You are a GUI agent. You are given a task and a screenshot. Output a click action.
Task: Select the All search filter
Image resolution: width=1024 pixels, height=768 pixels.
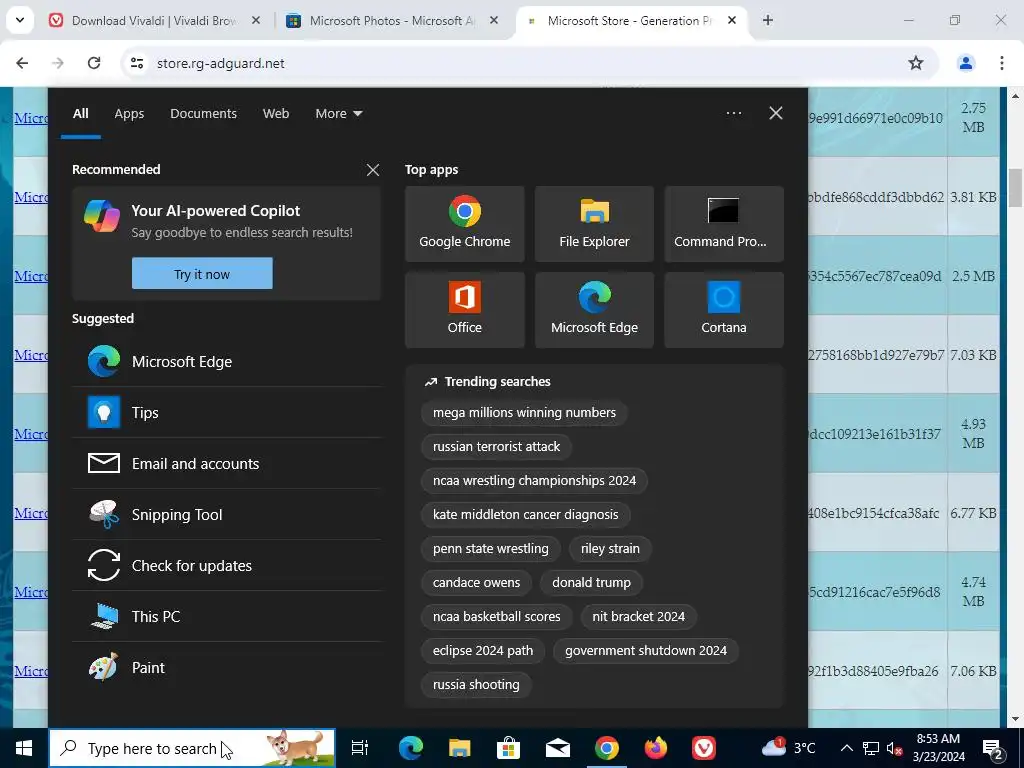click(80, 114)
